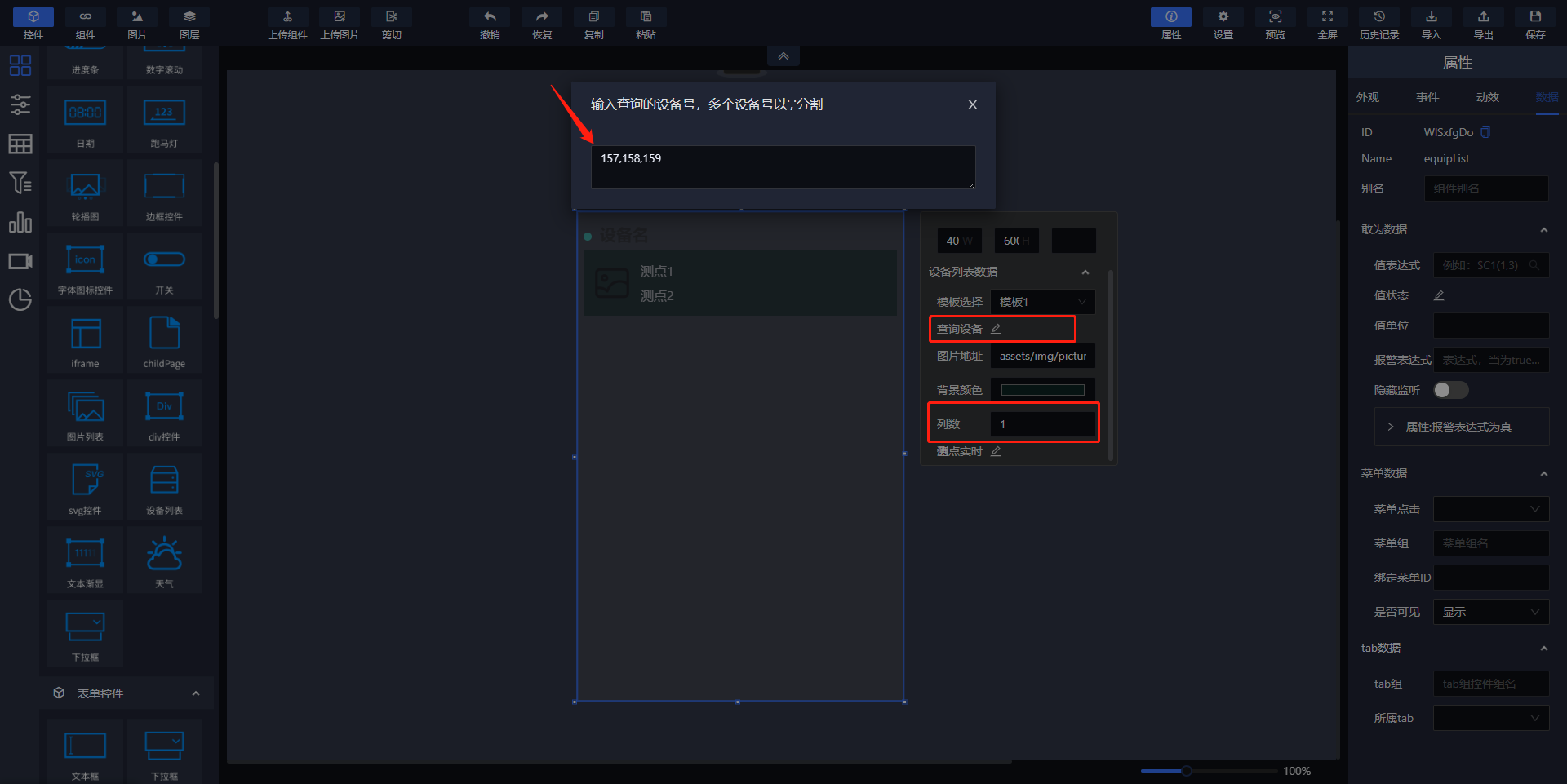1567x784 pixels.
Task: Switch to the 动效 tab
Action: [x=1487, y=97]
